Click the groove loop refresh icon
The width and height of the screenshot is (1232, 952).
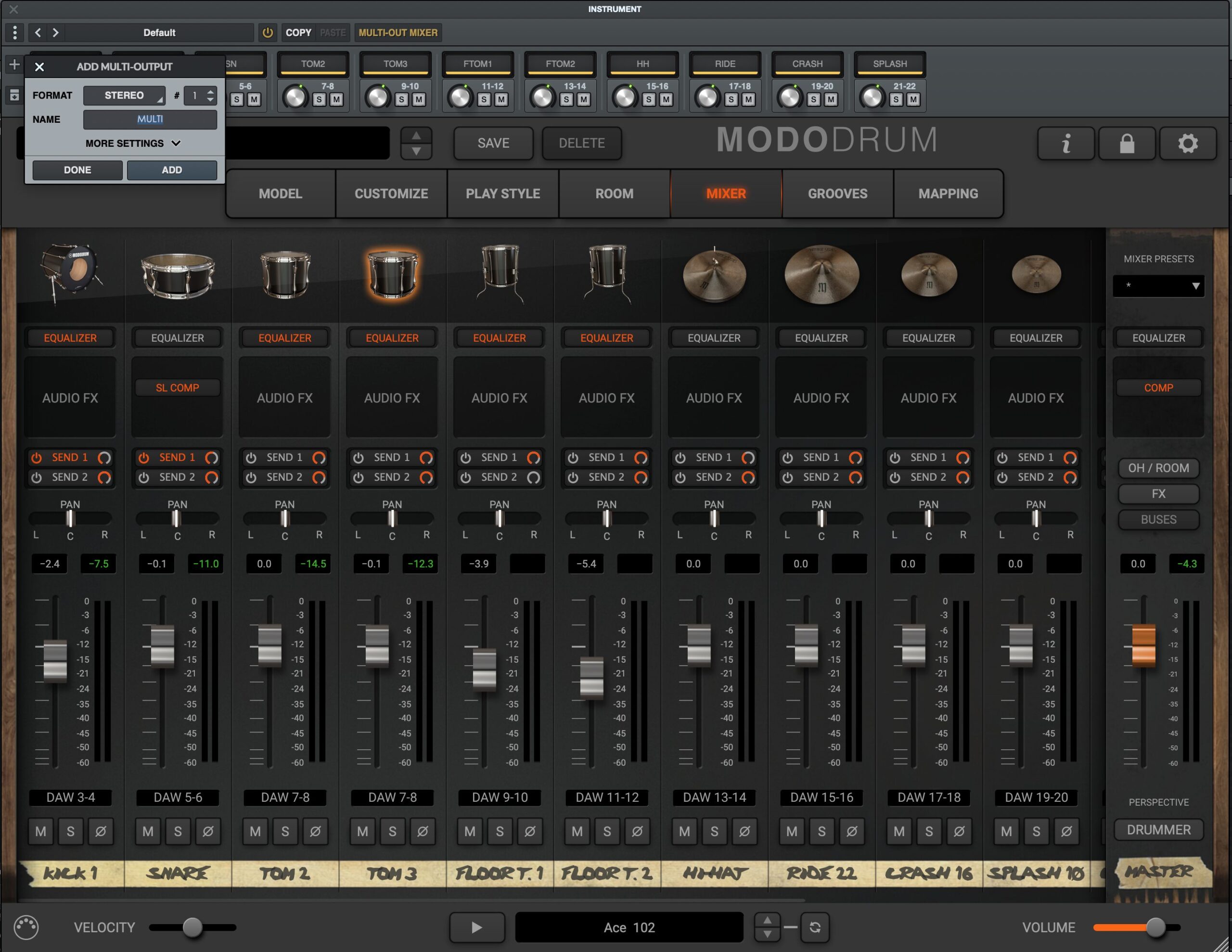pyautogui.click(x=815, y=927)
